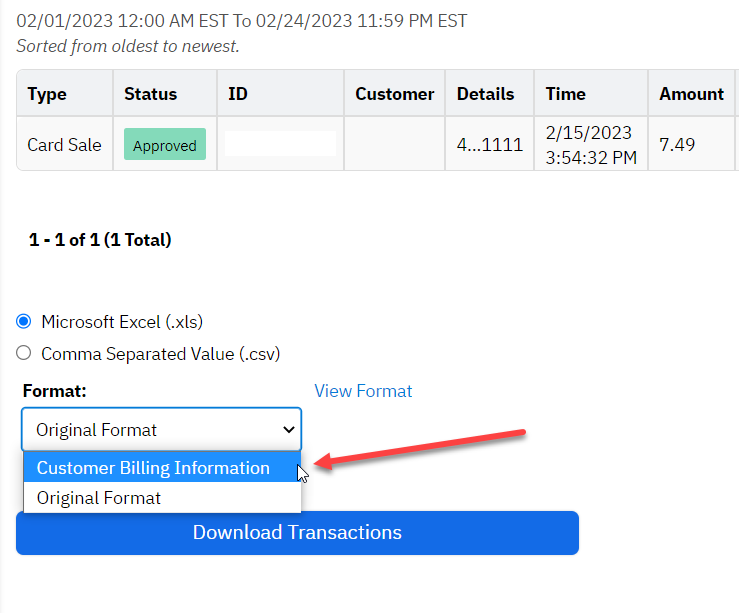
Task: Click the Sorted from oldest to newest note
Action: 128,46
